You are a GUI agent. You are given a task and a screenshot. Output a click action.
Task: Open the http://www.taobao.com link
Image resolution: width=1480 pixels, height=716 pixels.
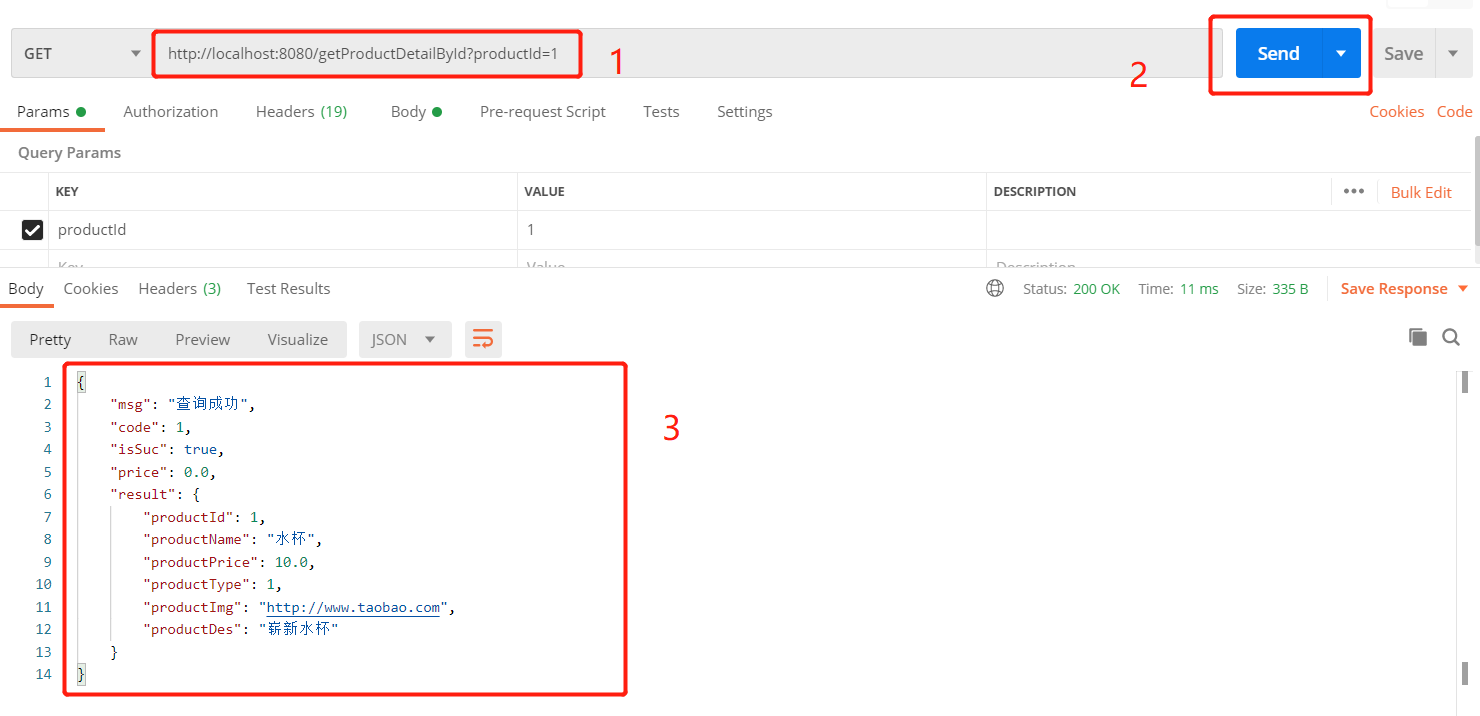point(353,607)
